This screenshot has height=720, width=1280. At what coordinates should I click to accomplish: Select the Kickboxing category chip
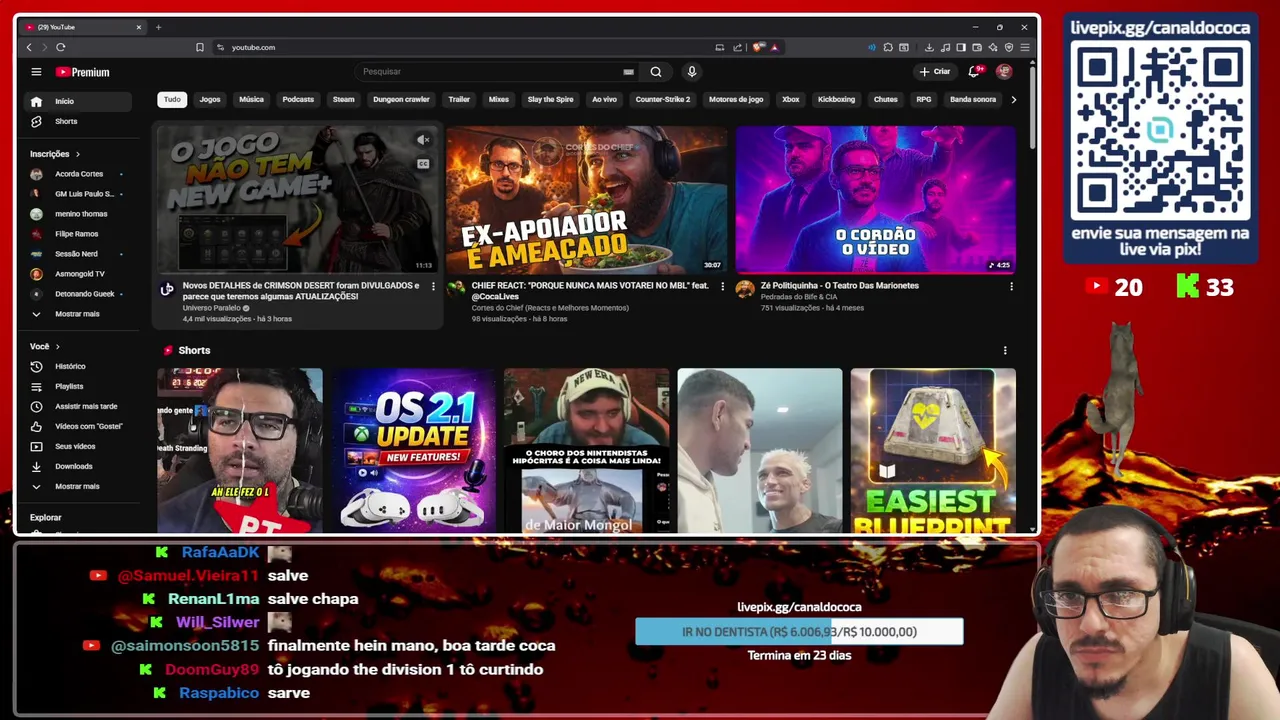(836, 99)
